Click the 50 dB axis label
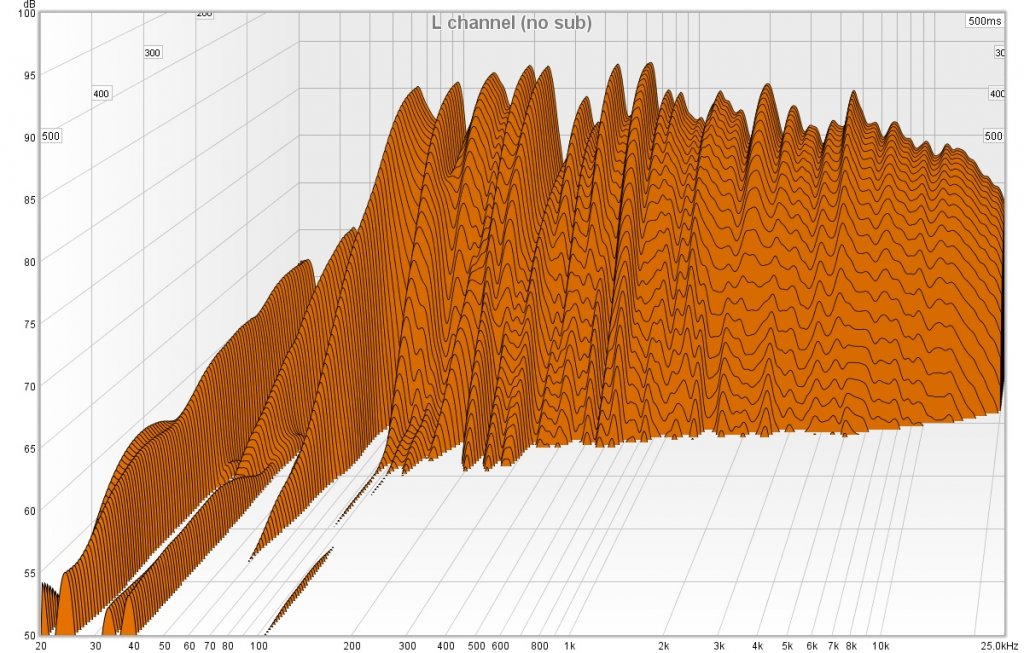 pyautogui.click(x=29, y=635)
